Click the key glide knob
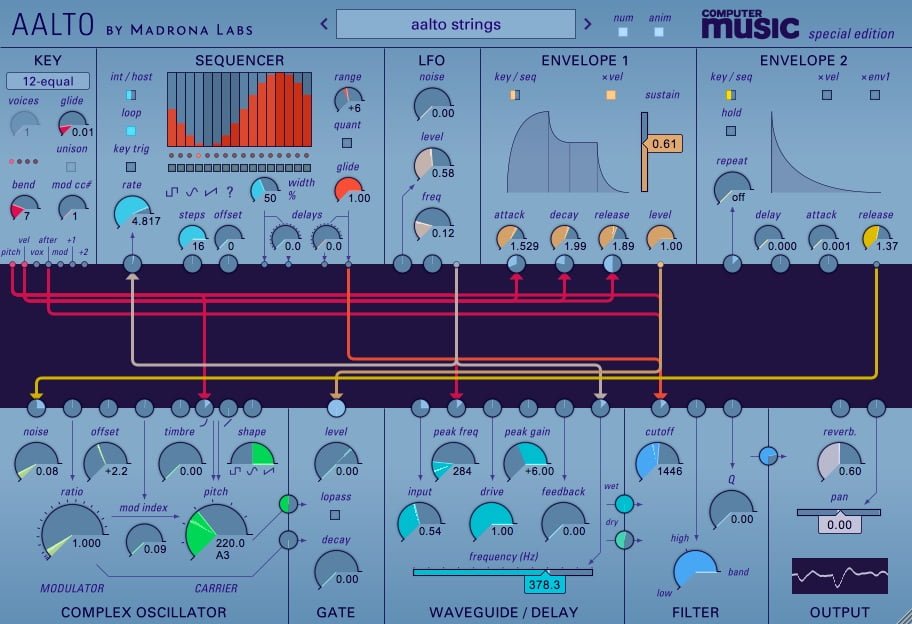Image resolution: width=912 pixels, height=624 pixels. (x=73, y=124)
